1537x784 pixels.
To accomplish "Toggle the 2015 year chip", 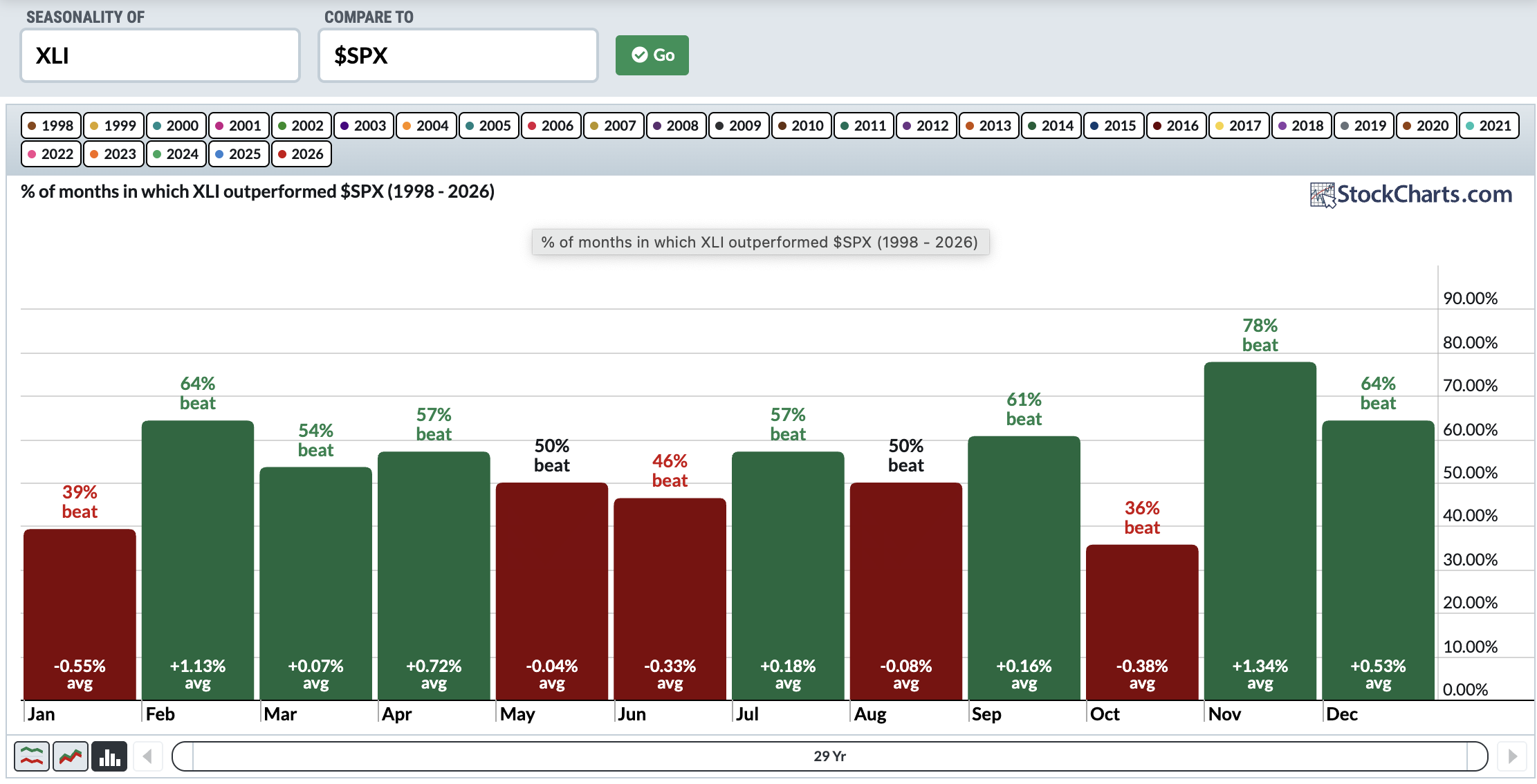I will click(x=1114, y=126).
